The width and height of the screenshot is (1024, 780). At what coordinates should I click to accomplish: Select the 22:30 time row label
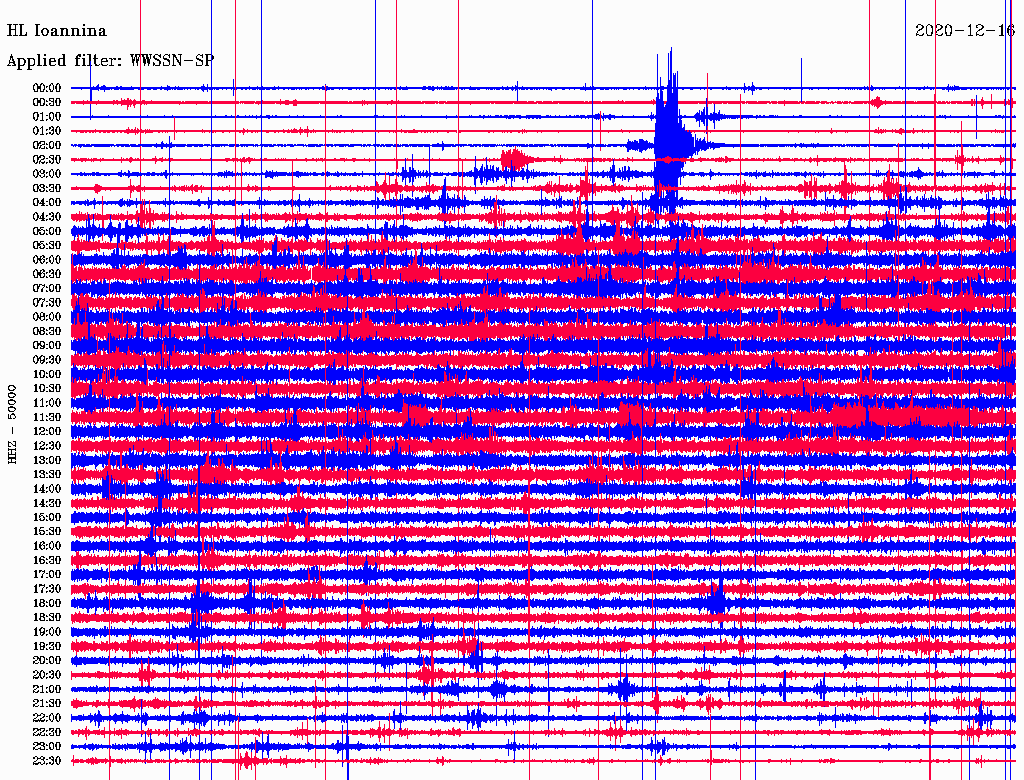point(47,732)
